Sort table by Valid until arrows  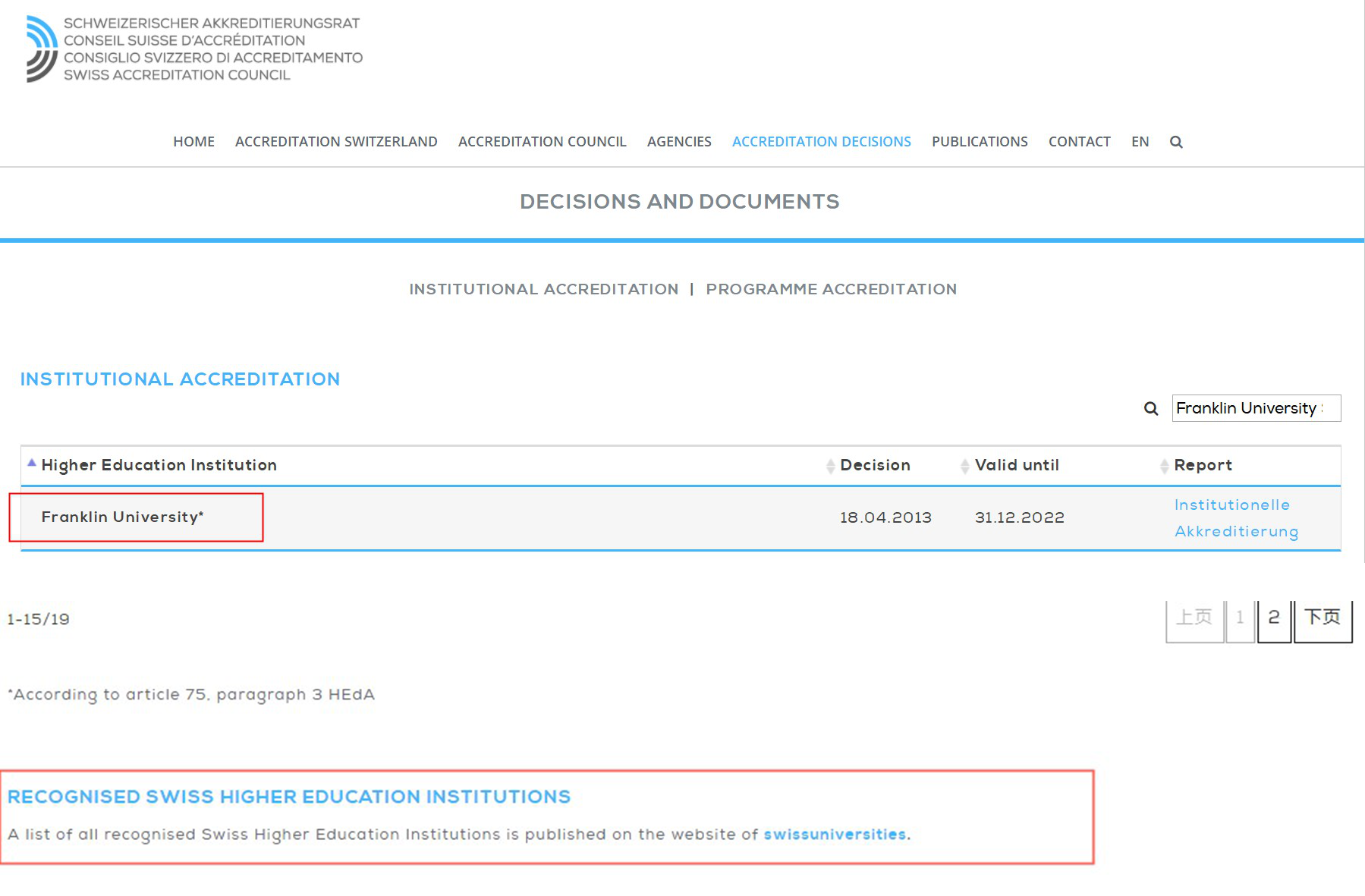point(964,466)
